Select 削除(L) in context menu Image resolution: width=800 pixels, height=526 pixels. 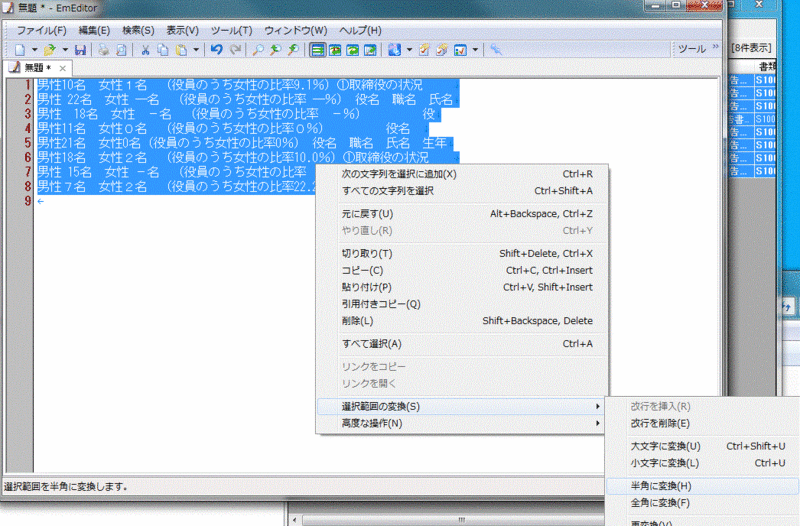462,321
